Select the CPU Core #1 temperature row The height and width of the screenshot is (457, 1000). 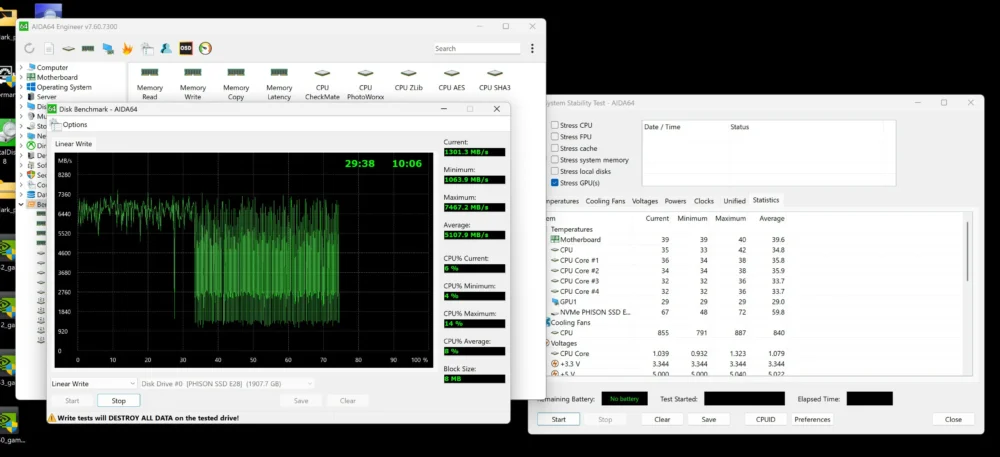[667, 261]
